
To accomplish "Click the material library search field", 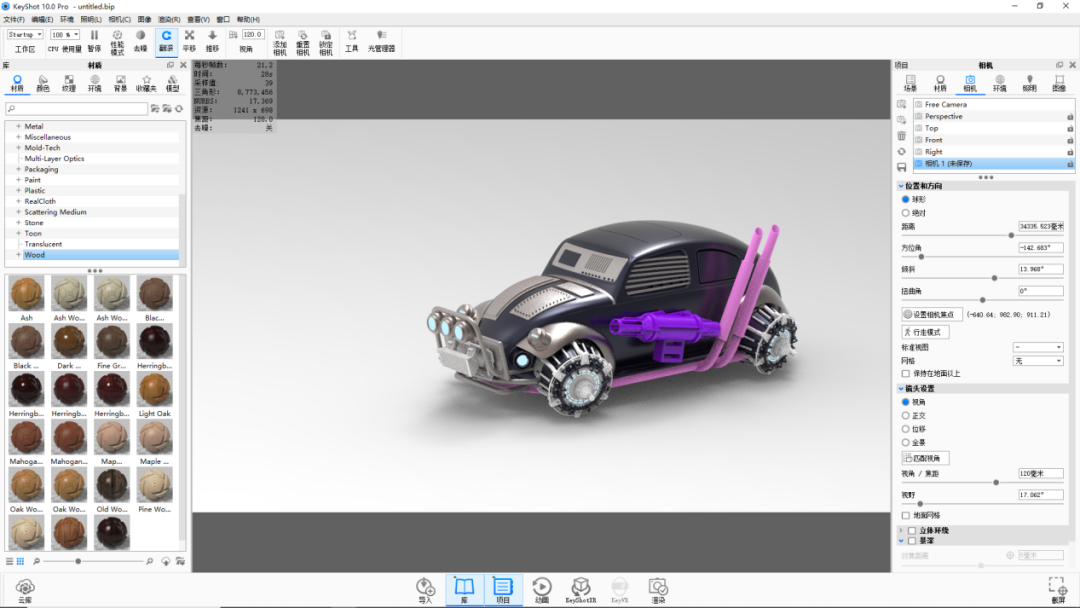I will pyautogui.click(x=76, y=109).
